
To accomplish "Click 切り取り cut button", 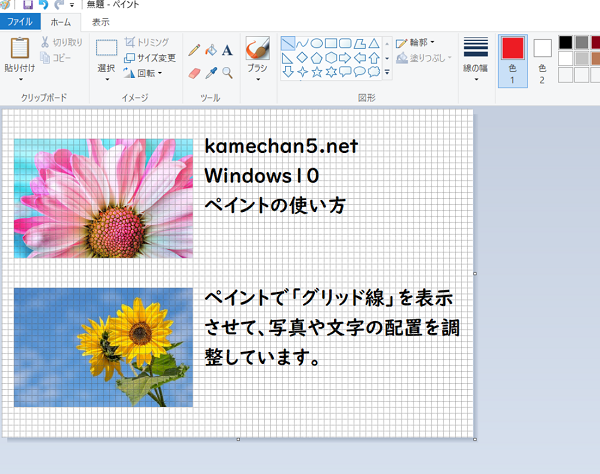I will tap(62, 42).
